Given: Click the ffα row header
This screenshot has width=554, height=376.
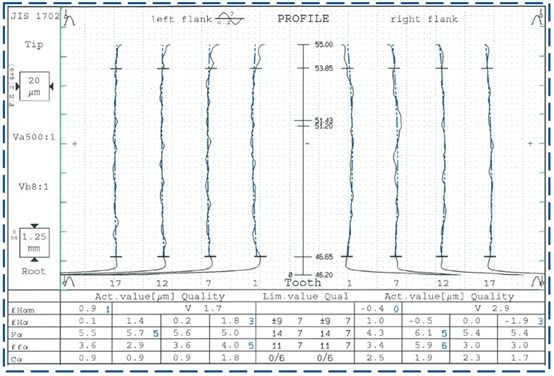Looking at the screenshot, I should click(x=20, y=347).
